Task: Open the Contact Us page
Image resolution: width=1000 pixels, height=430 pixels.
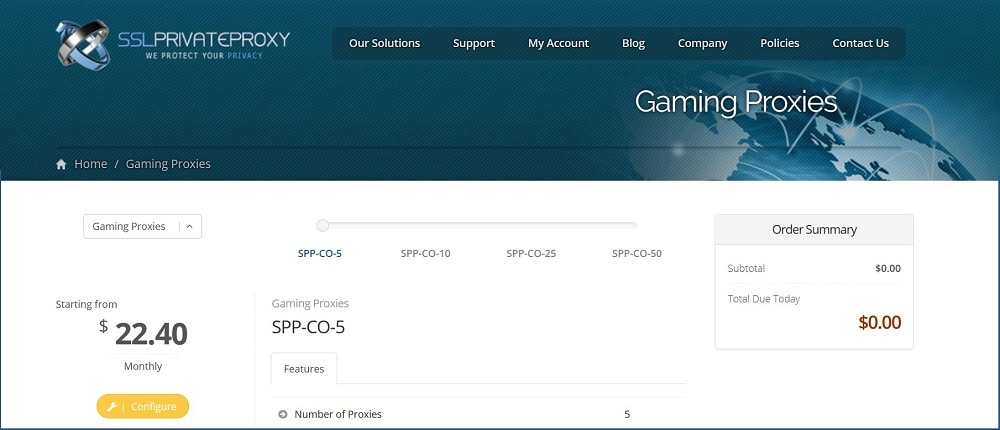Action: (860, 43)
